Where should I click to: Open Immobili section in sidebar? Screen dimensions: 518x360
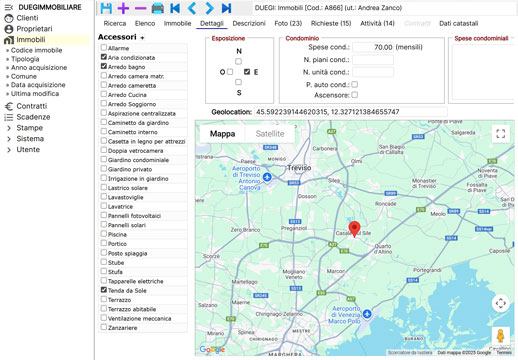point(31,40)
